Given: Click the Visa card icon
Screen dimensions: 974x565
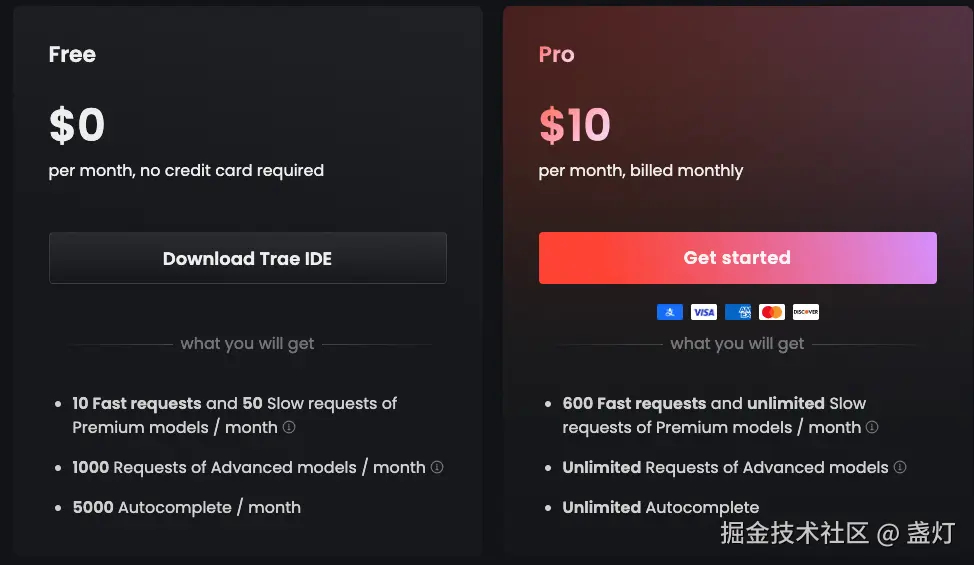Looking at the screenshot, I should 704,312.
